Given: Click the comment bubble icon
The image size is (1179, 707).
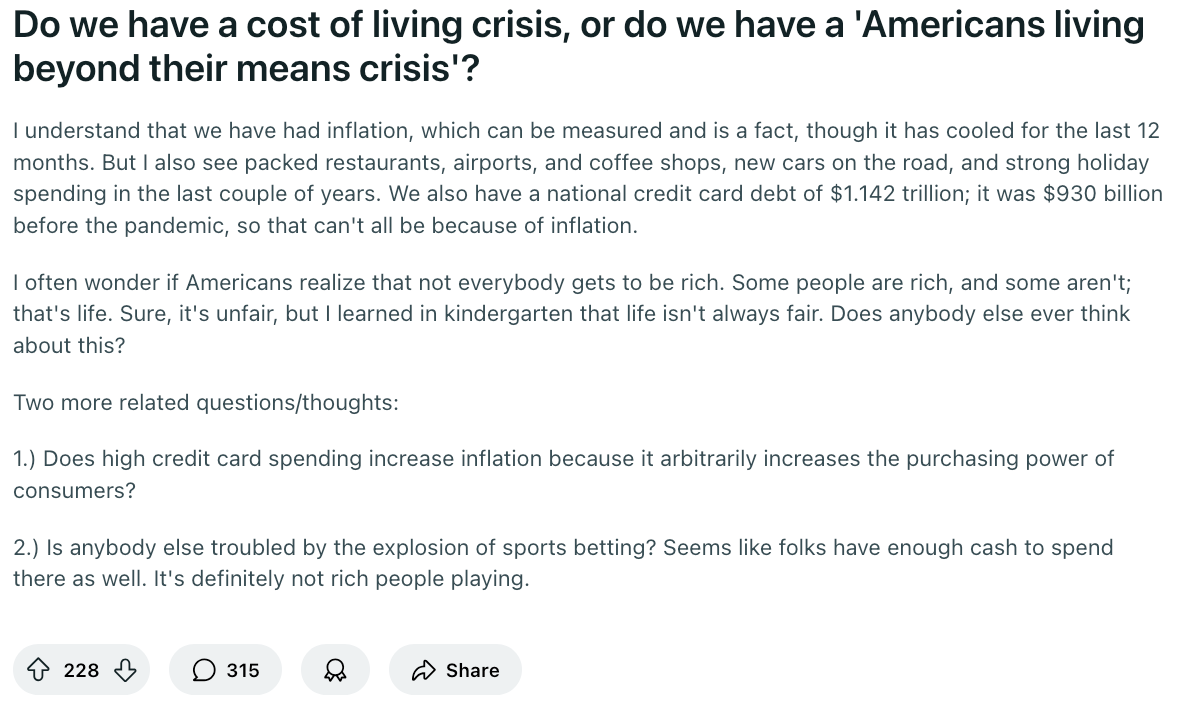Looking at the screenshot, I should (x=204, y=670).
